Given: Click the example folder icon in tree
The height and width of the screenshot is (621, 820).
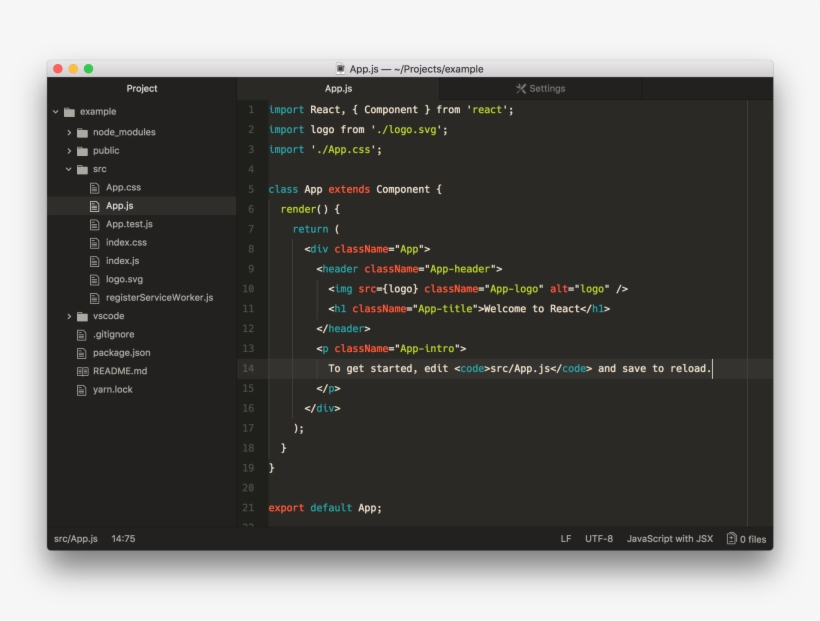Looking at the screenshot, I should pyautogui.click(x=67, y=113).
